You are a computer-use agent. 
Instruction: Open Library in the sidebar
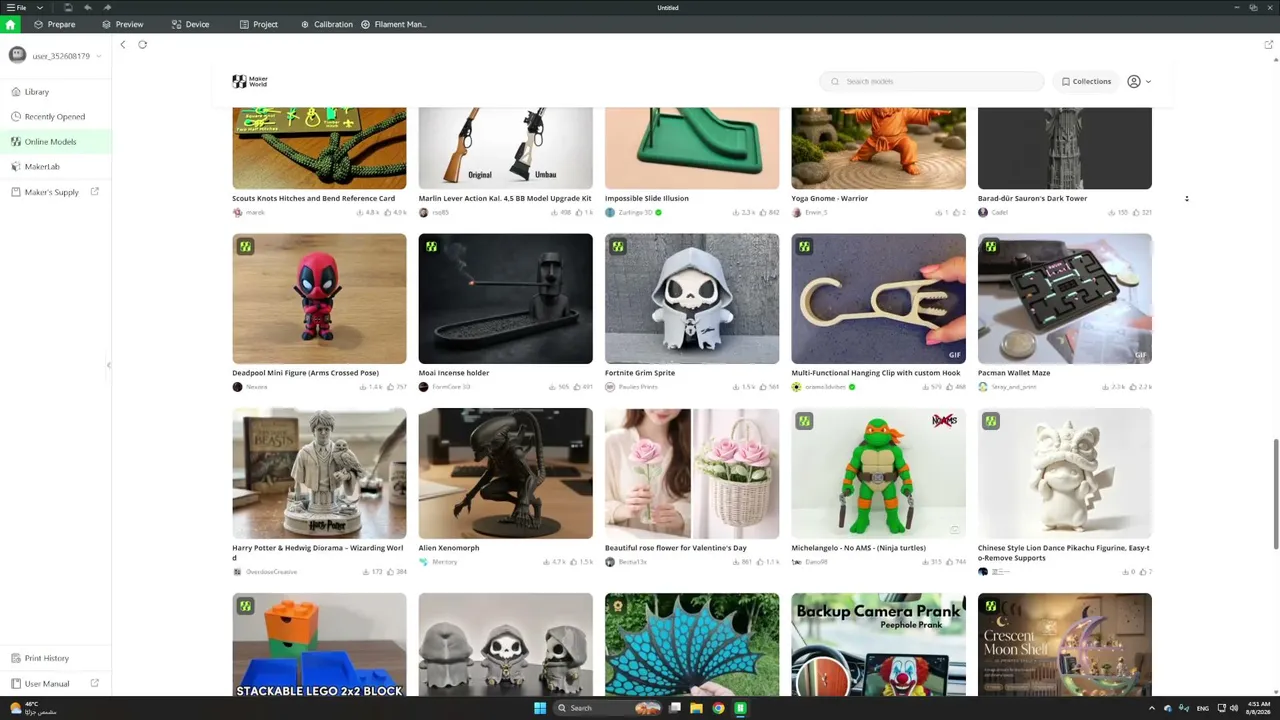(x=56, y=92)
